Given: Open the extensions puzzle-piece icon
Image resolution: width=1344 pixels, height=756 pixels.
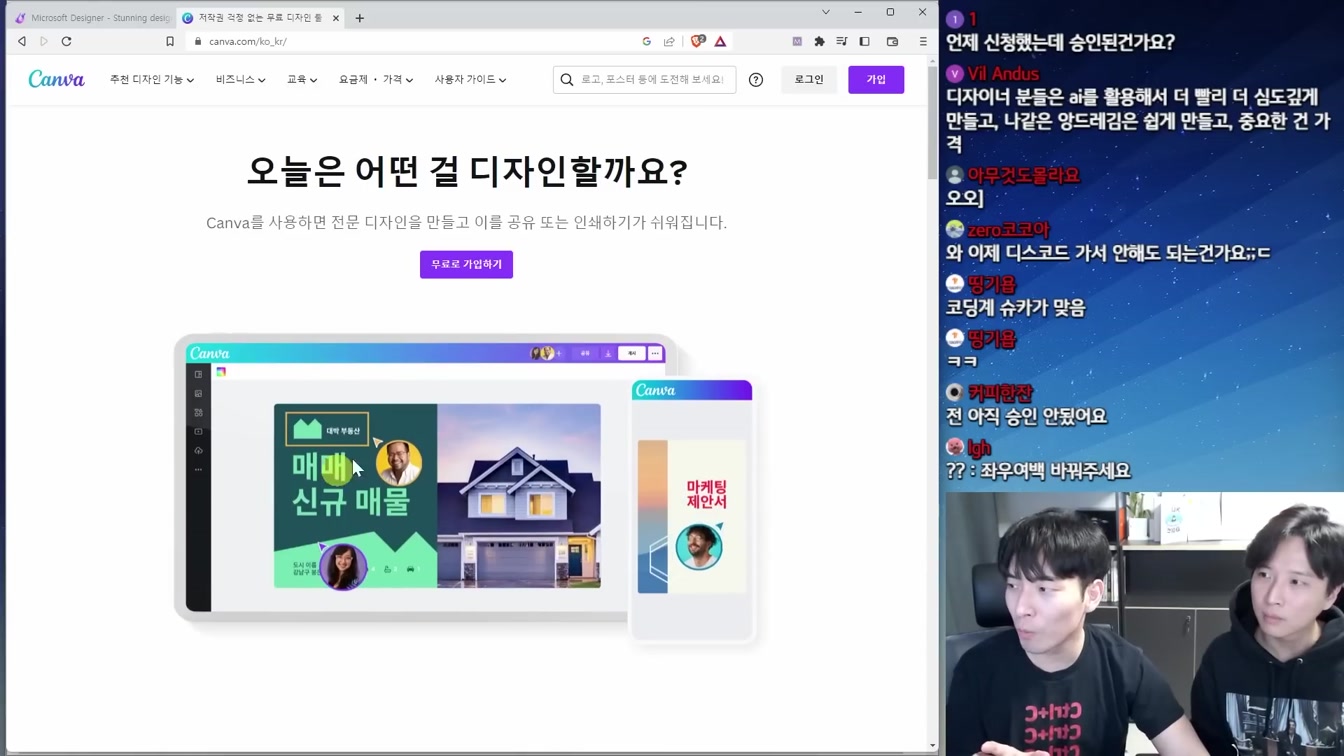Looking at the screenshot, I should pyautogui.click(x=819, y=41).
